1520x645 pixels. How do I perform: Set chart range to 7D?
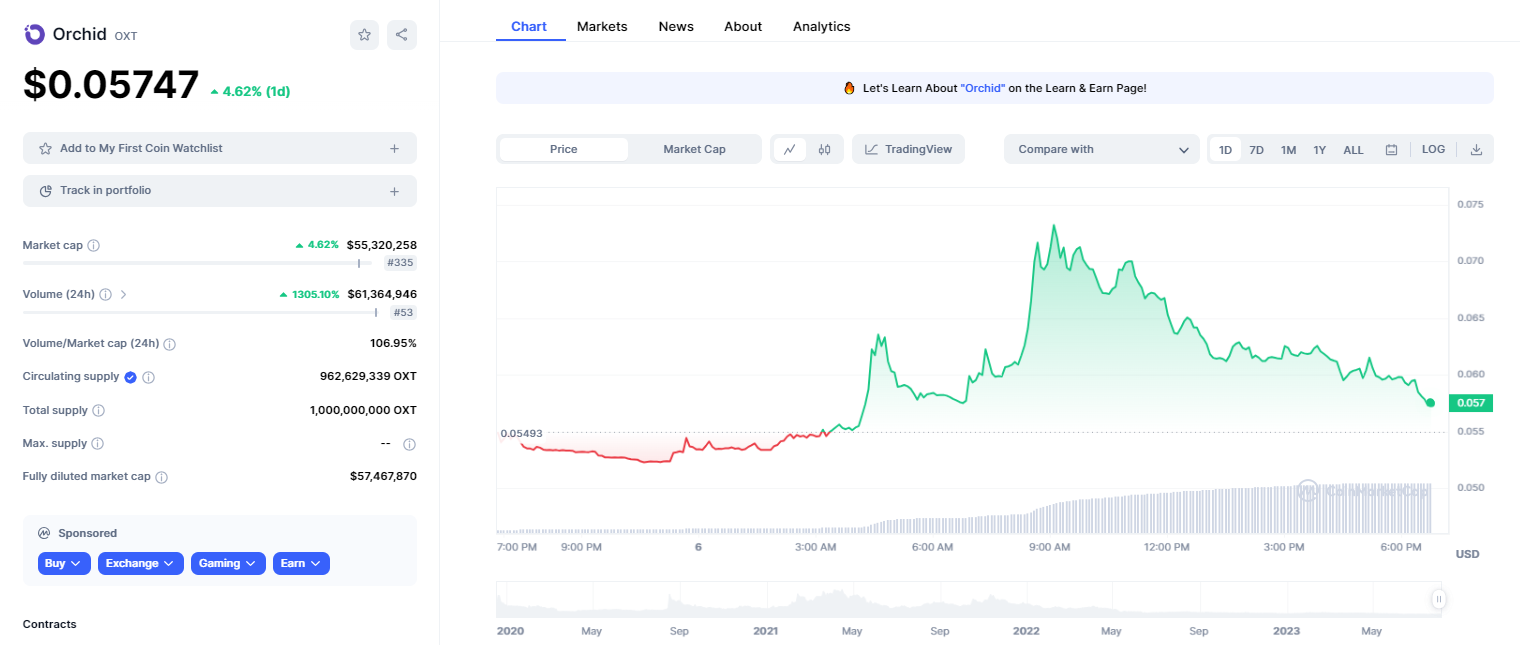point(1257,150)
